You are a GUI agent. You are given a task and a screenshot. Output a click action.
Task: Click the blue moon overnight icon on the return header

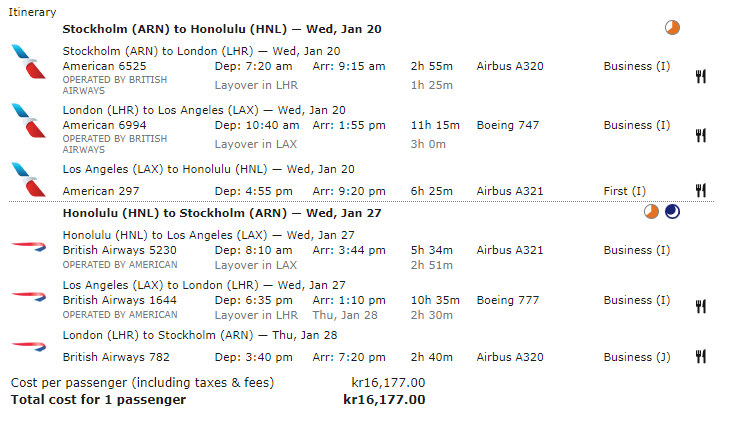(672, 211)
